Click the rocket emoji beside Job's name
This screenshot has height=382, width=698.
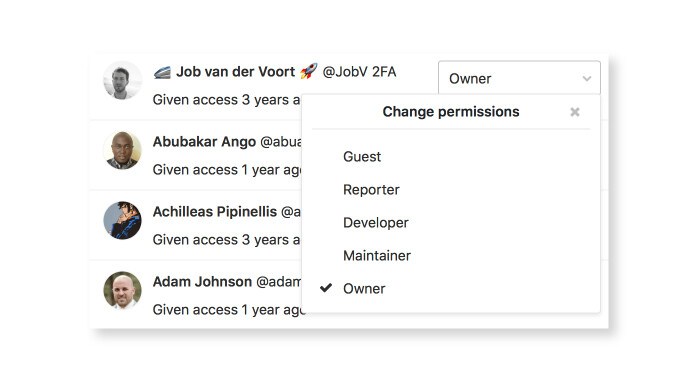(308, 71)
